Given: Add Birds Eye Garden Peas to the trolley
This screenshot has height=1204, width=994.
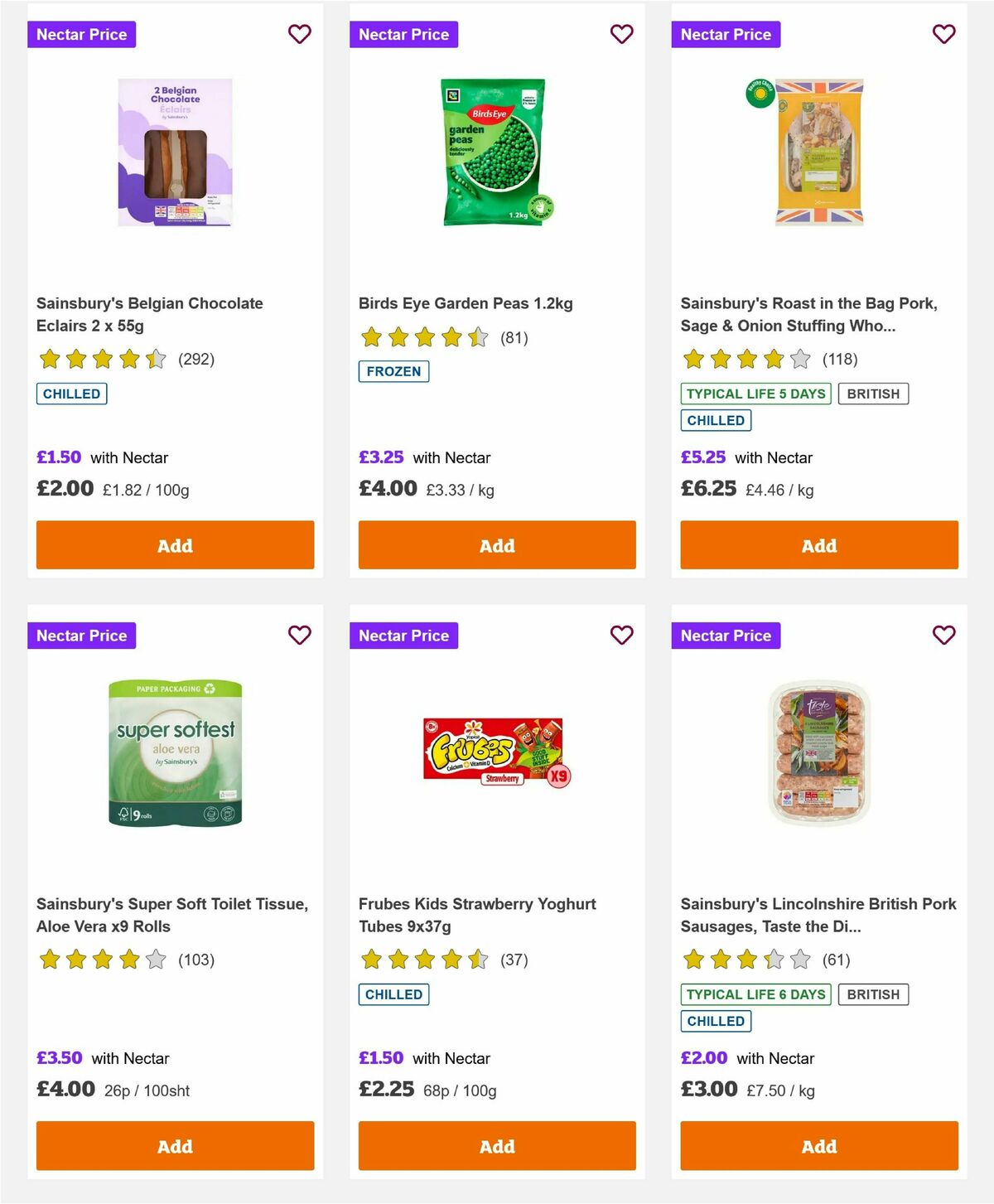Looking at the screenshot, I should click(x=496, y=545).
